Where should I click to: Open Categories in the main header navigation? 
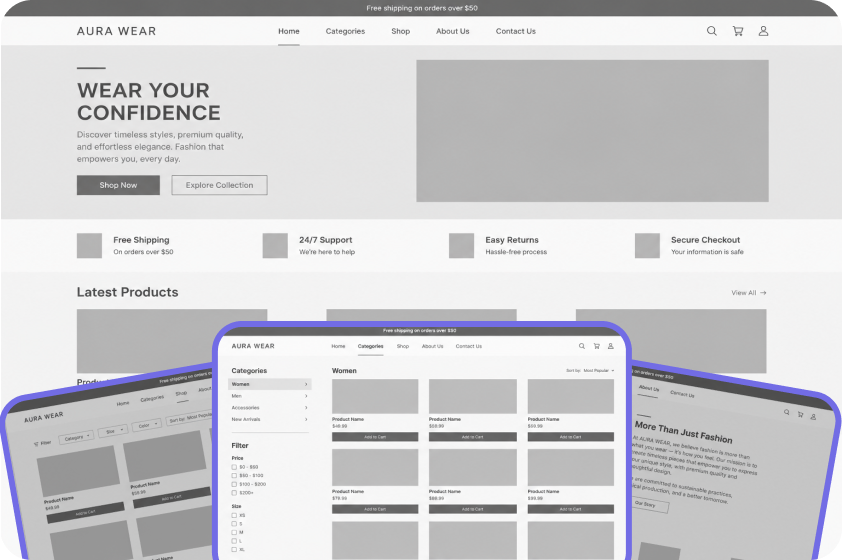tap(345, 31)
